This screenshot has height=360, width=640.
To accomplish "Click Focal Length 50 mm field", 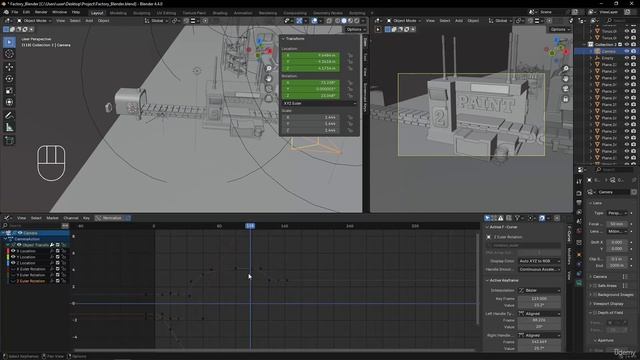I will [617, 224].
